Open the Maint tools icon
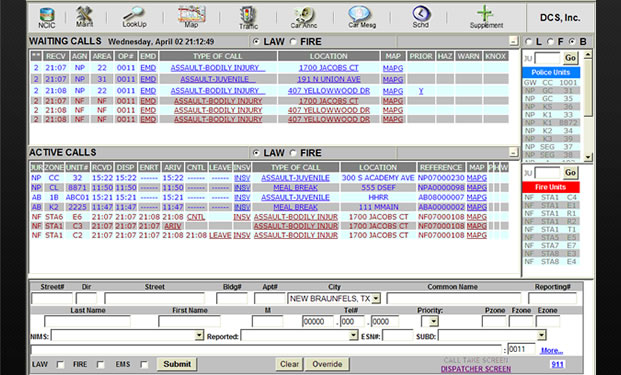This screenshot has width=621, height=375. click(x=84, y=17)
